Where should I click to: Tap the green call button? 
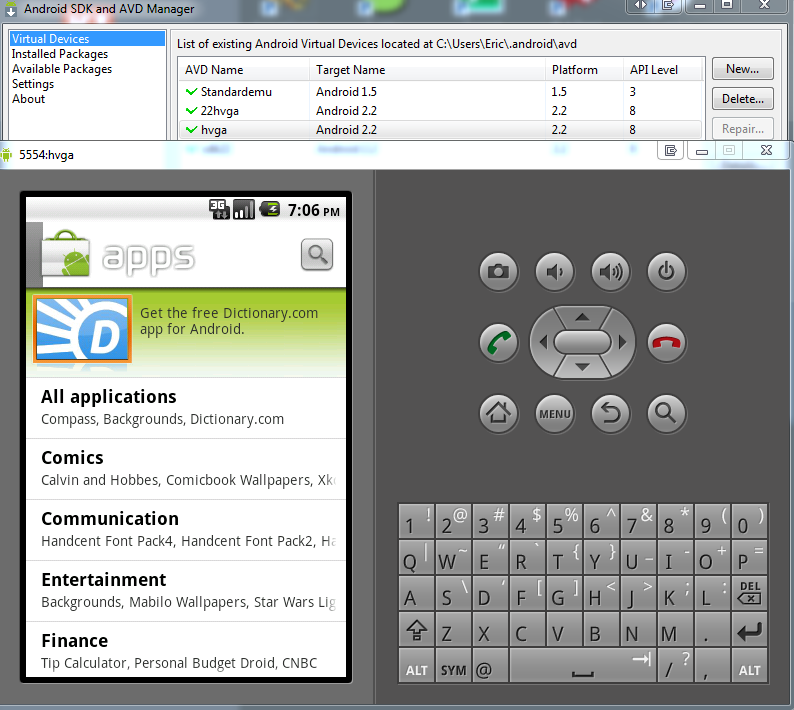tap(498, 343)
